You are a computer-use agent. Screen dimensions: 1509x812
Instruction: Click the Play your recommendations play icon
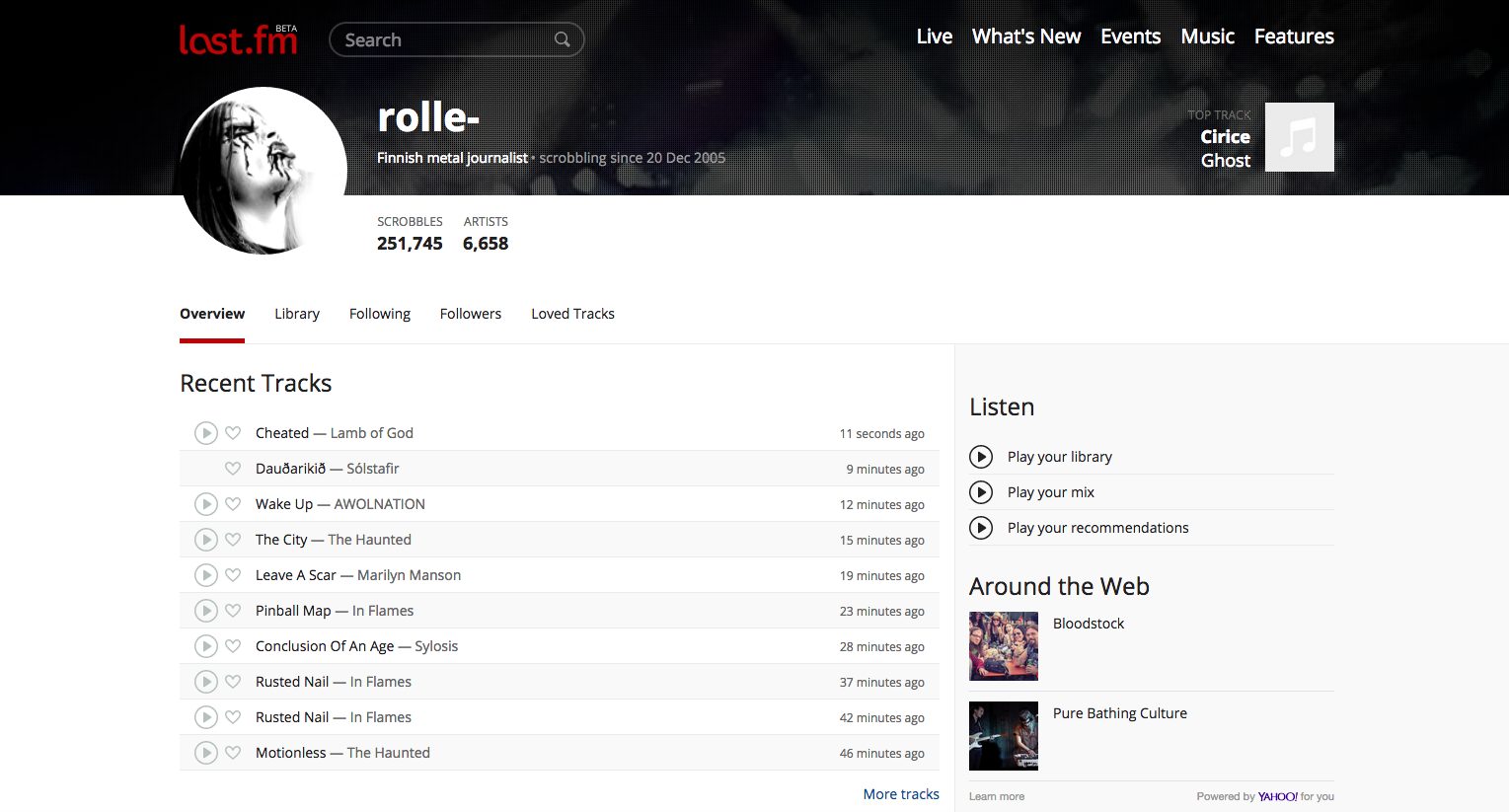tap(981, 528)
